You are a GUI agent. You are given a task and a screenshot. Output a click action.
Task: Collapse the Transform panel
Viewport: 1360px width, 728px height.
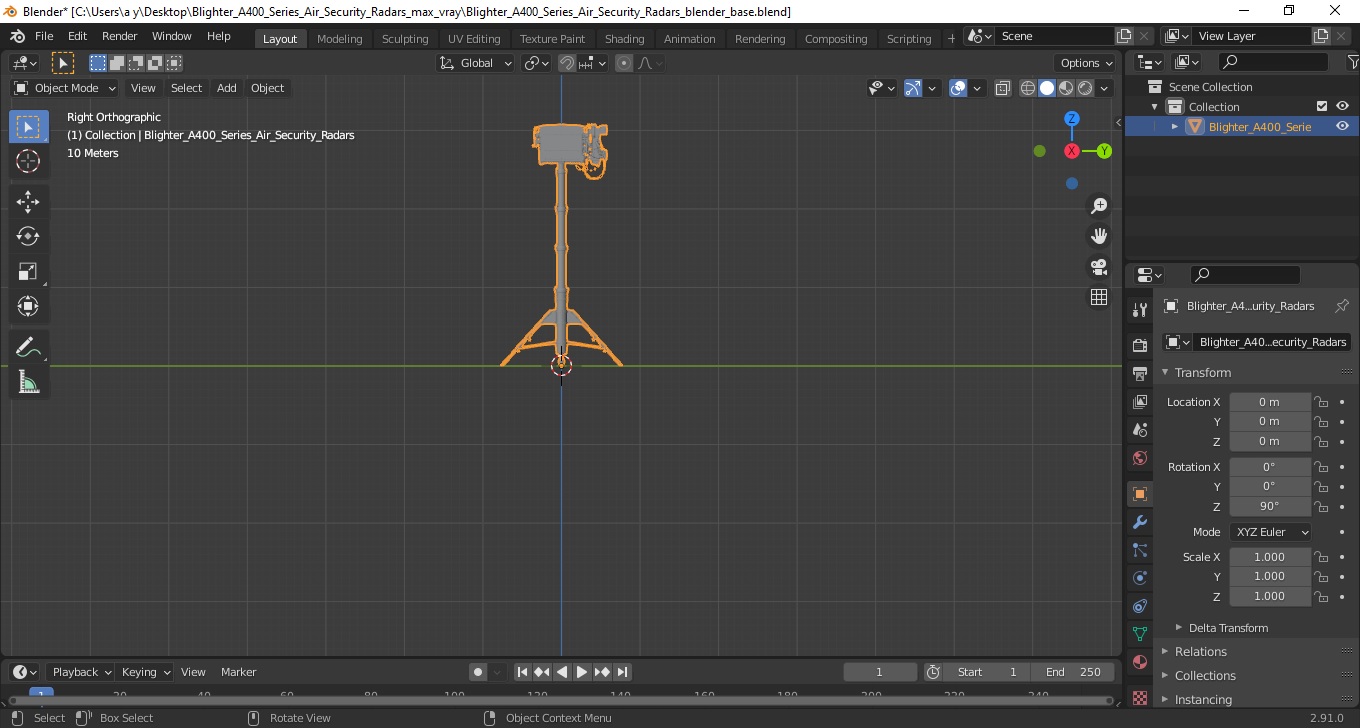tap(1203, 373)
